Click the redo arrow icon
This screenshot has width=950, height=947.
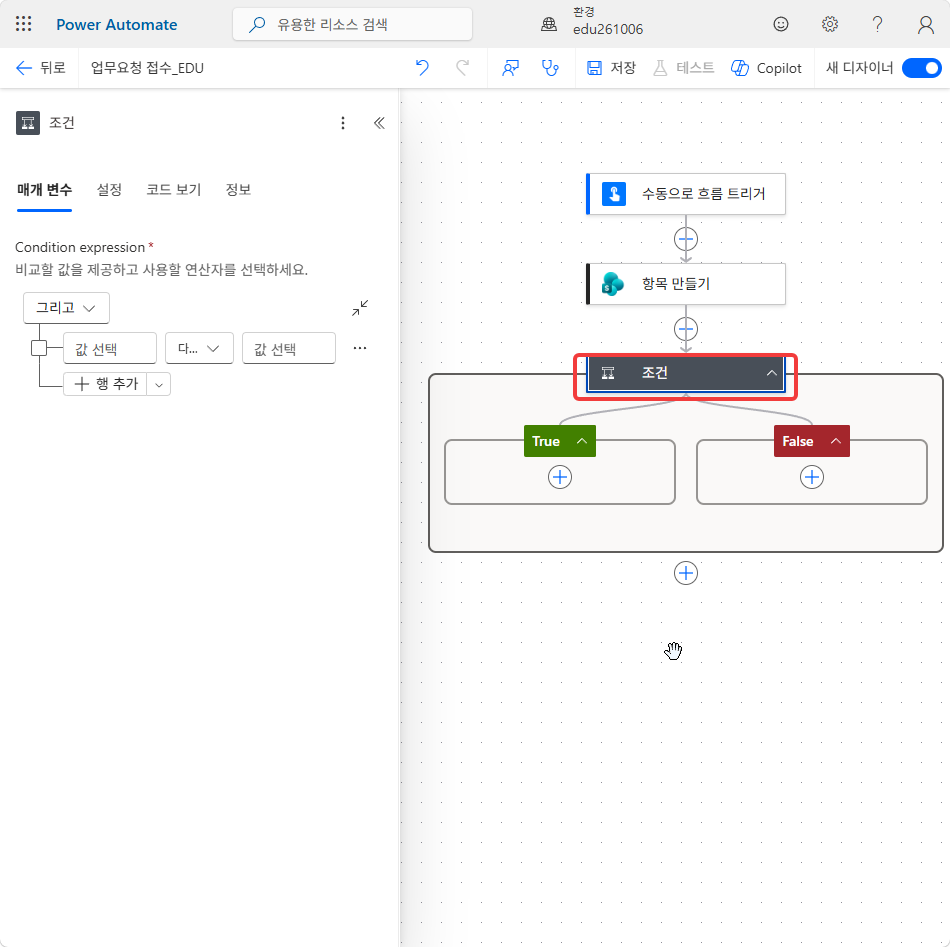[x=462, y=68]
